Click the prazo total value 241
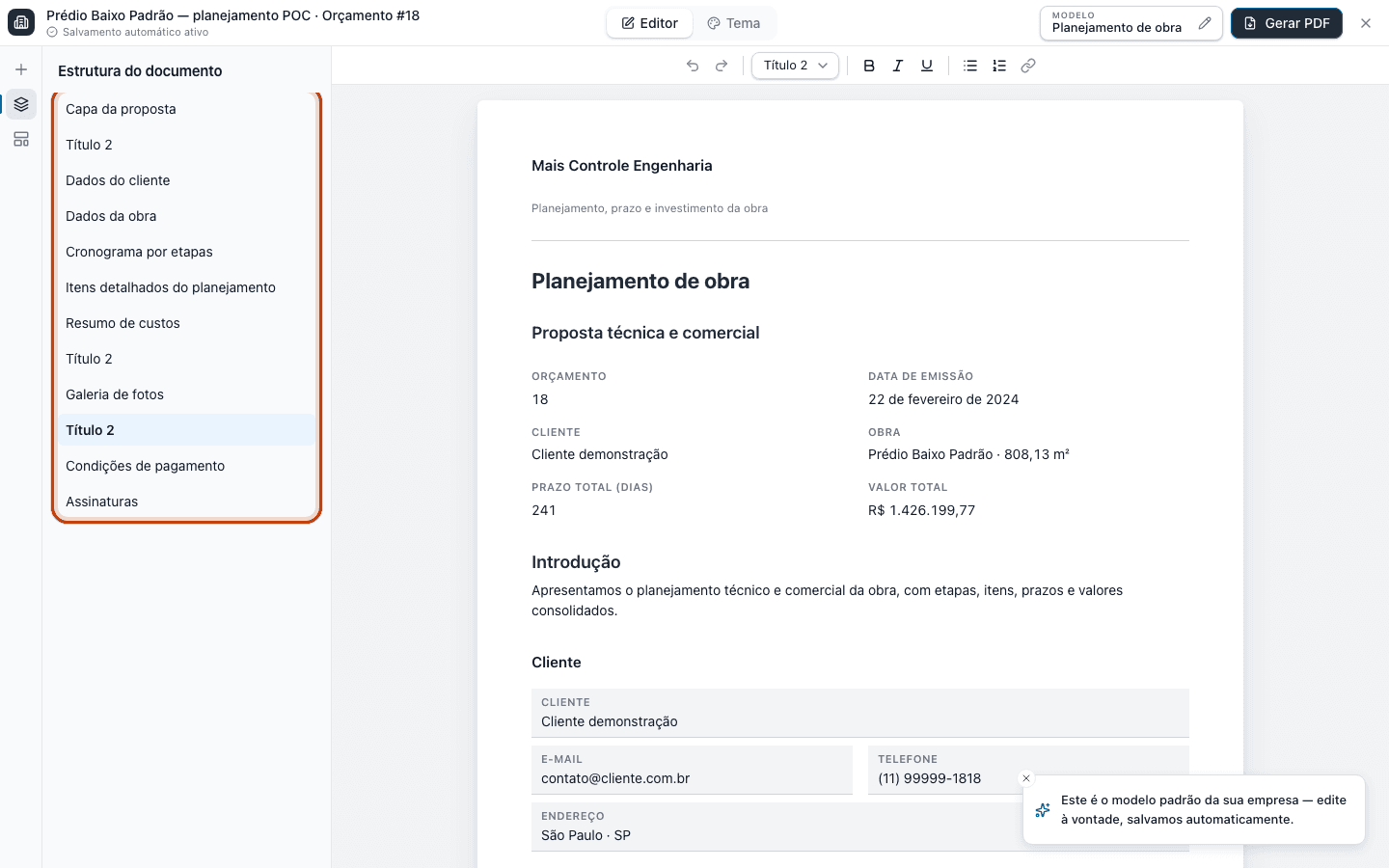 pyautogui.click(x=544, y=510)
